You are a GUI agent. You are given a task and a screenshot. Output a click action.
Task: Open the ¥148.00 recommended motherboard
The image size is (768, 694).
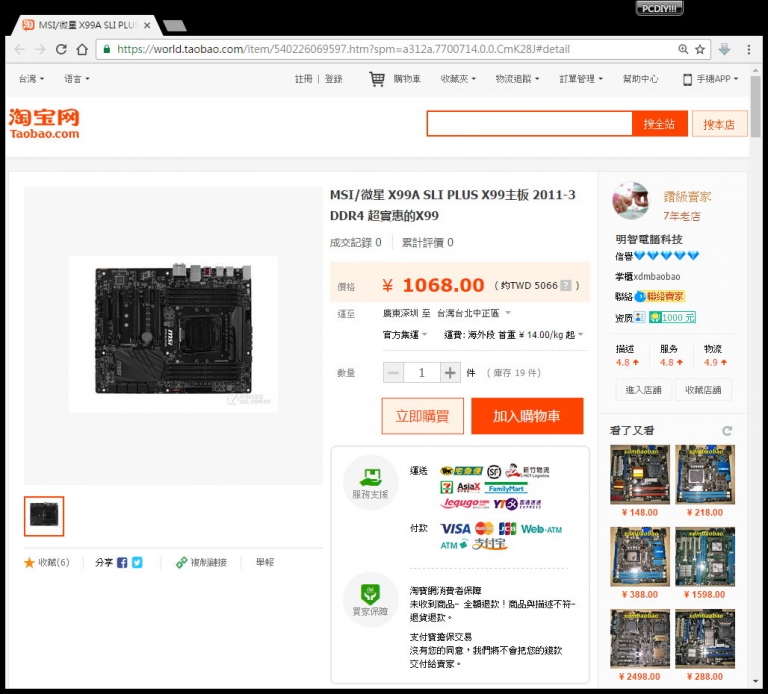coord(640,475)
